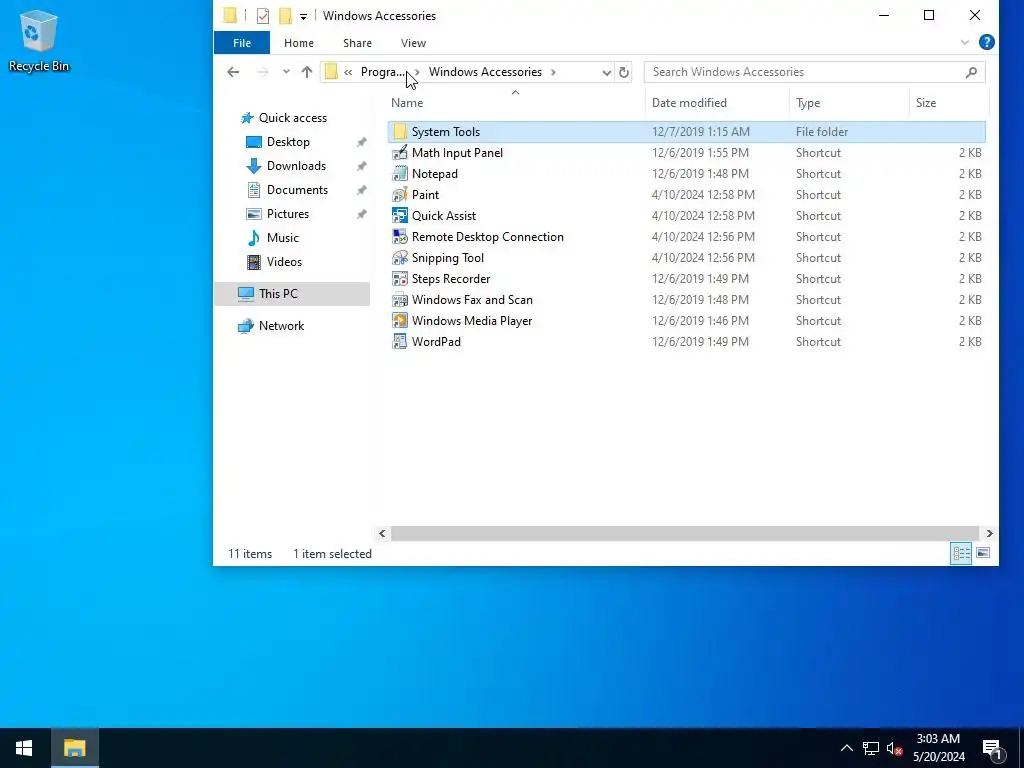Expand subfolders arrow after Windows Accessories
Image resolution: width=1024 pixels, height=768 pixels.
point(553,72)
